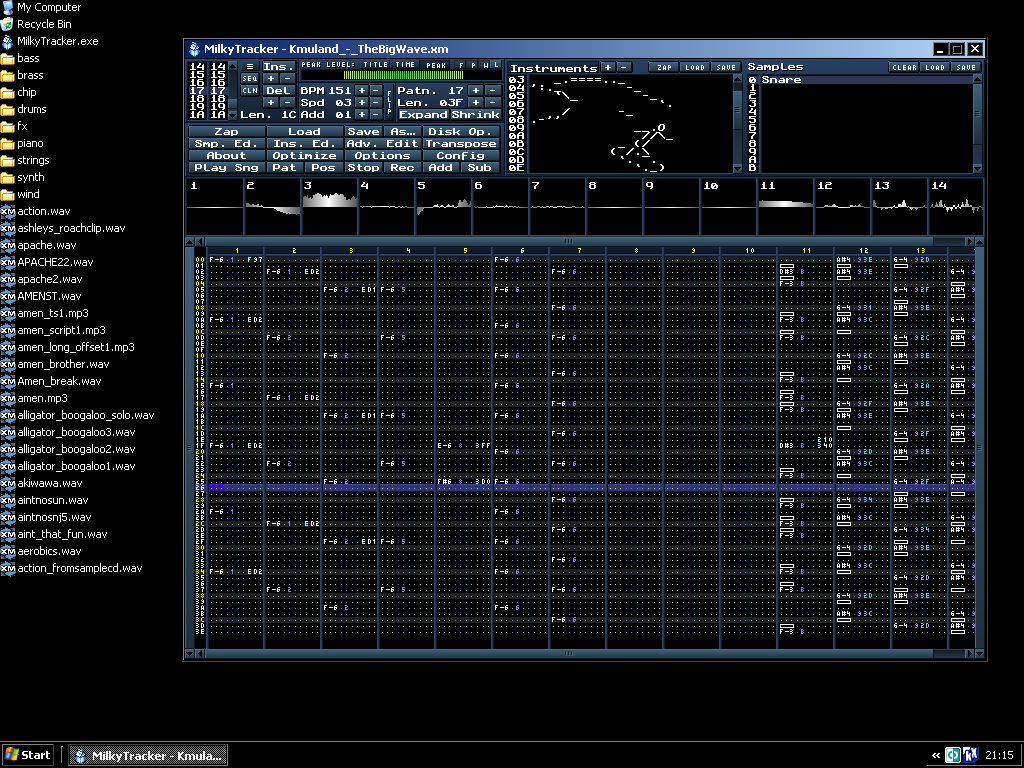
Task: Select the channel 3 scope
Action: (x=329, y=207)
